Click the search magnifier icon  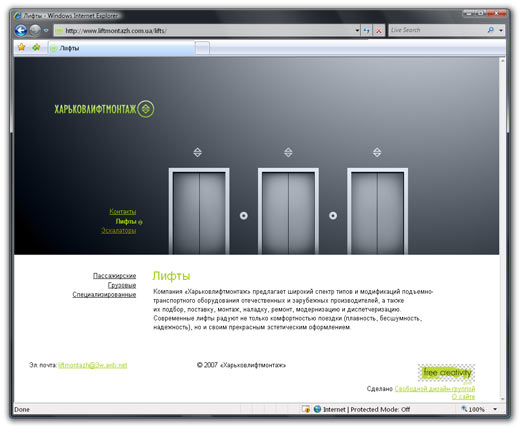pyautogui.click(x=491, y=30)
